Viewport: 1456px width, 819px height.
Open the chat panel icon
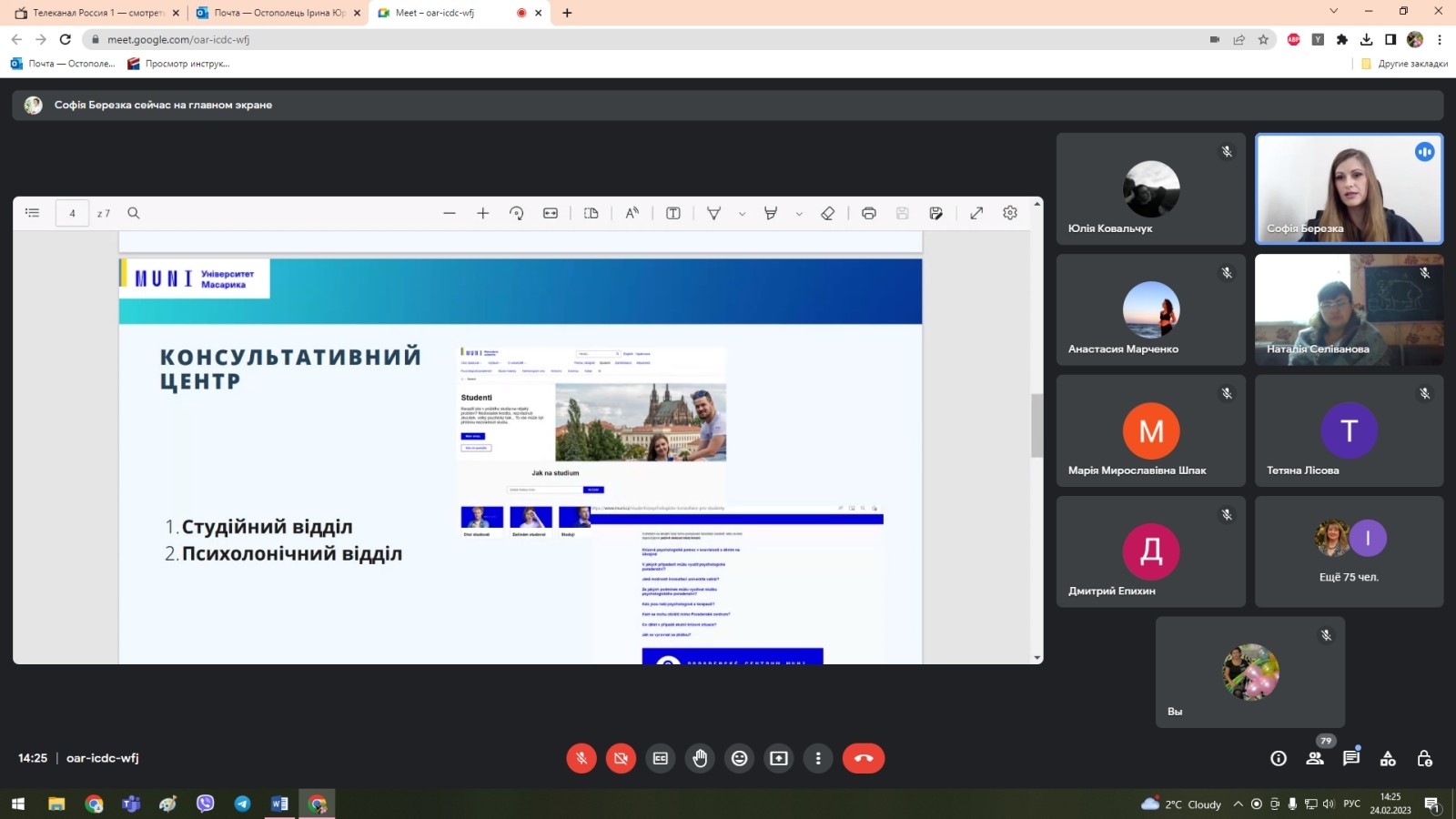[x=1351, y=758]
